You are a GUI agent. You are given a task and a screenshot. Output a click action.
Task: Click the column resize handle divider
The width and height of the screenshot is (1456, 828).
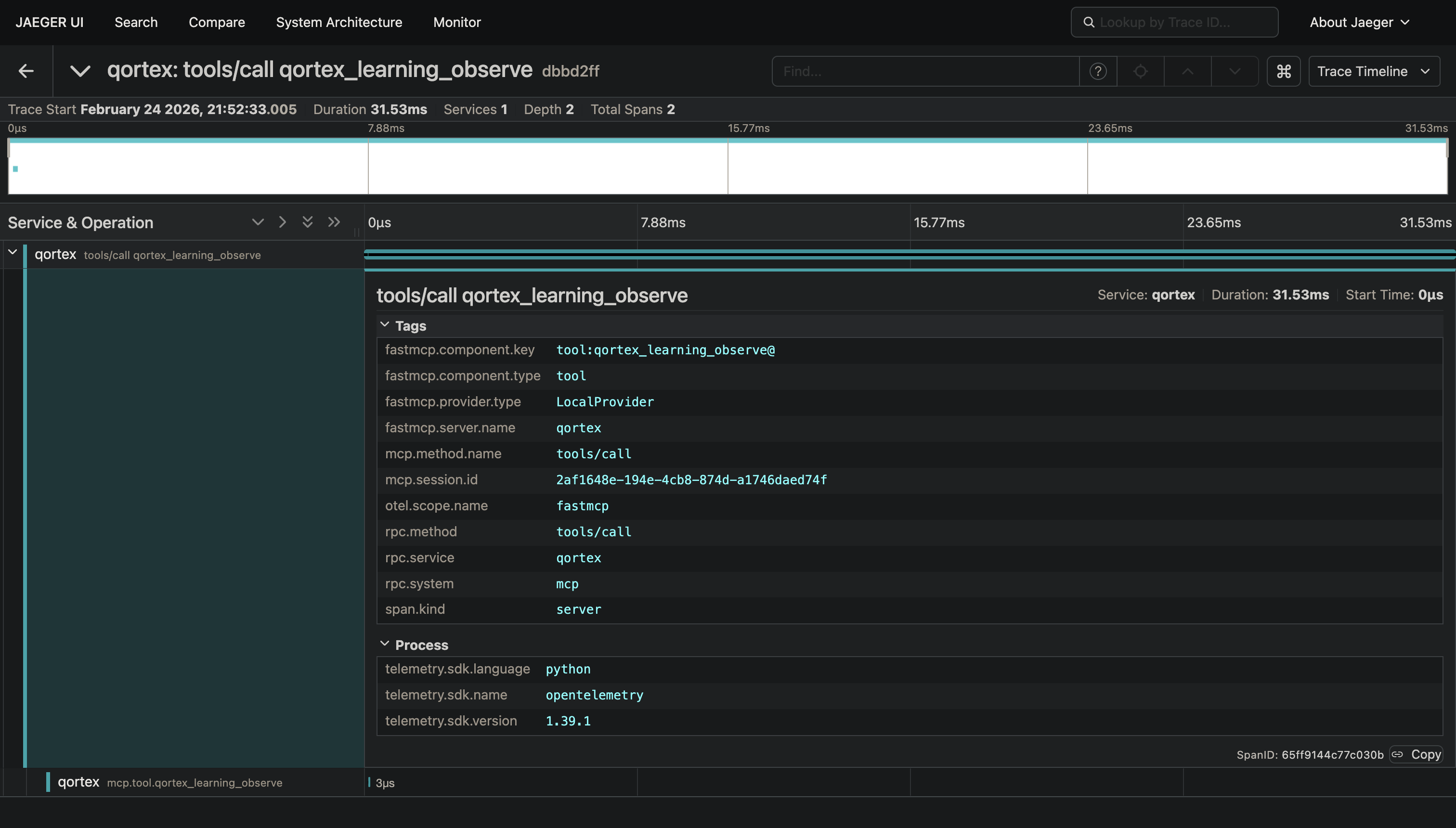357,232
